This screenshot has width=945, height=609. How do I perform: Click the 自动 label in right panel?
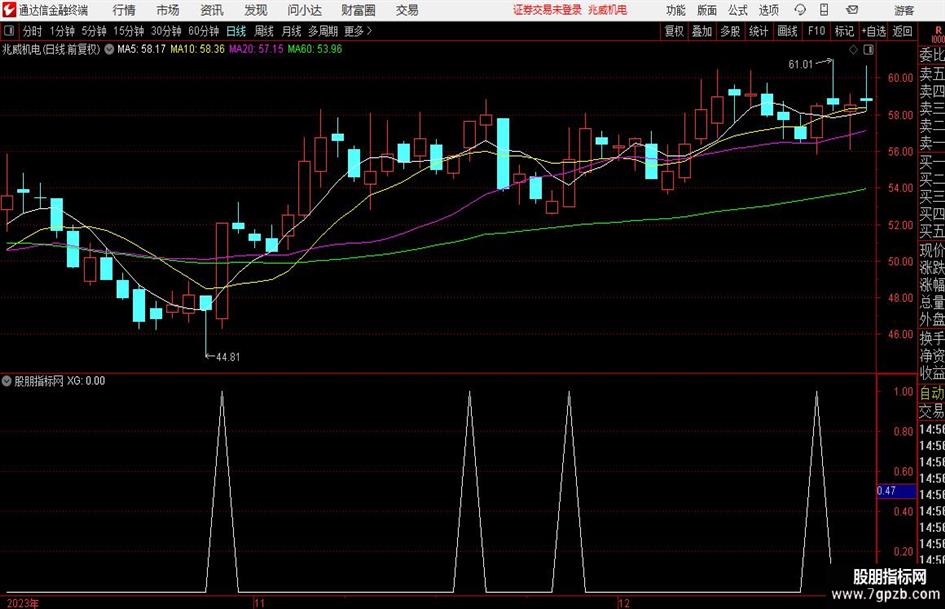point(932,393)
